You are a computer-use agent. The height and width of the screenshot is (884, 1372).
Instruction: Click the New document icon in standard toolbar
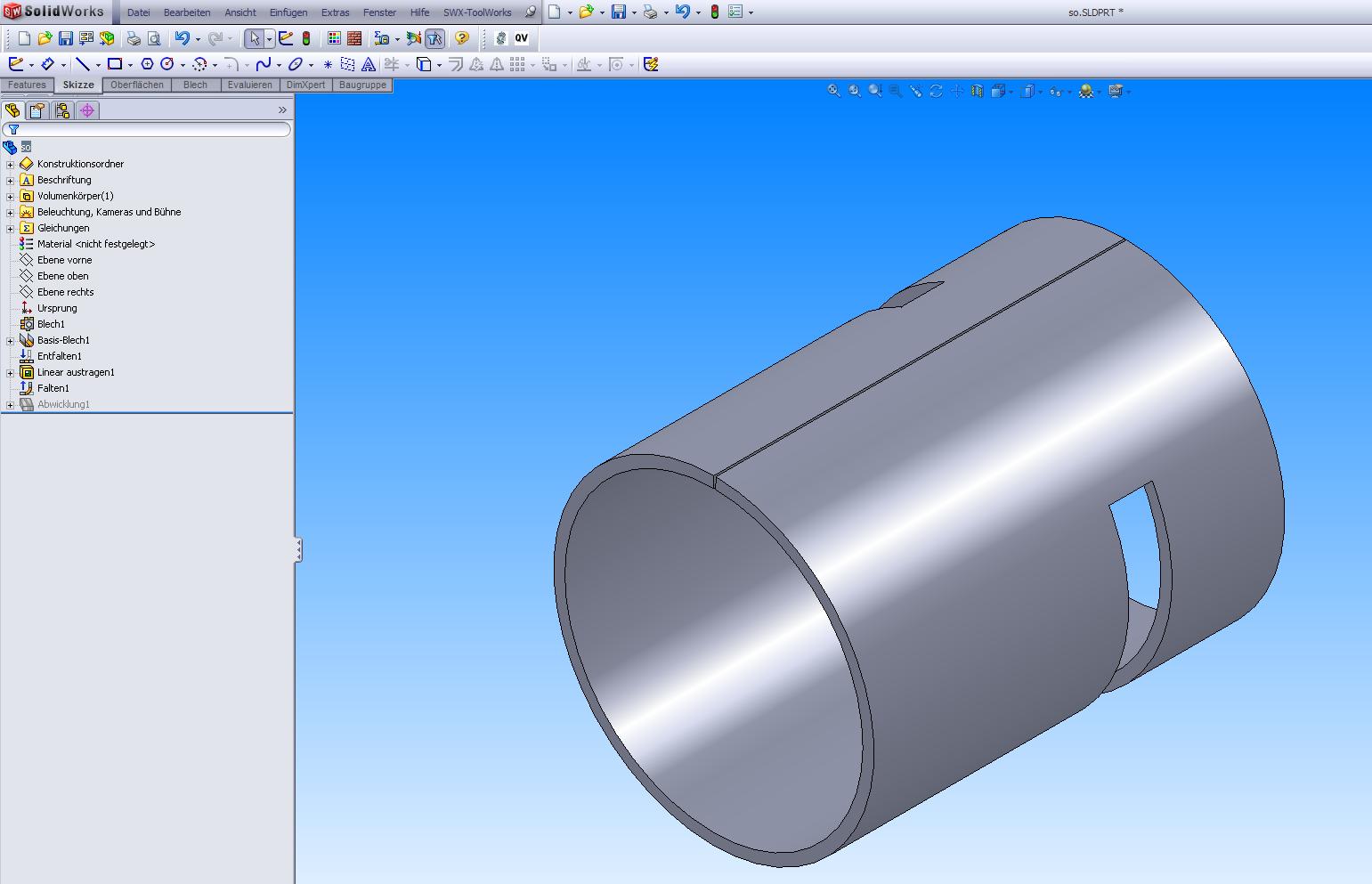[24, 38]
